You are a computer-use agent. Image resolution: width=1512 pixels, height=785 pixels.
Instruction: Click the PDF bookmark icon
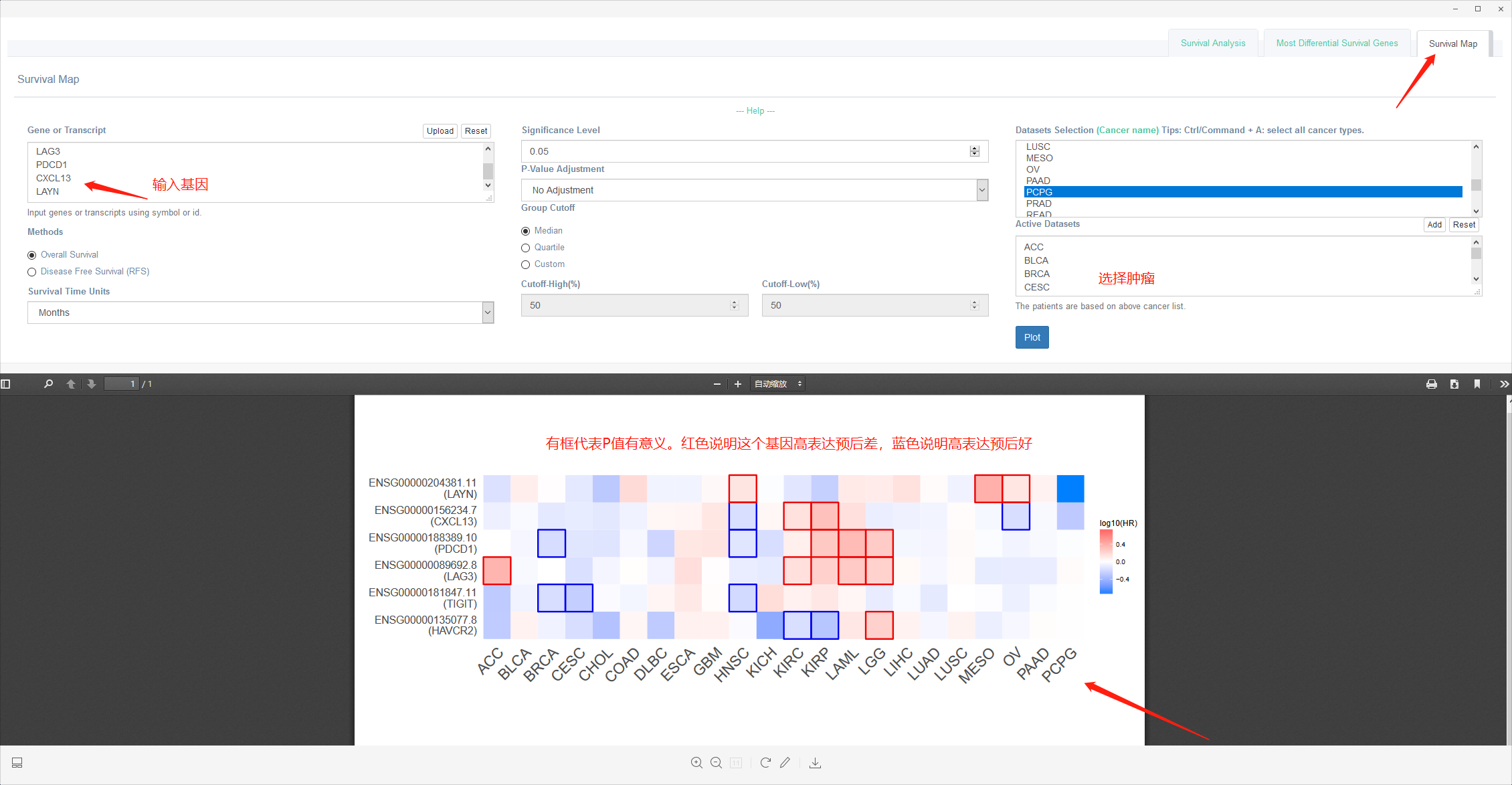(1477, 384)
